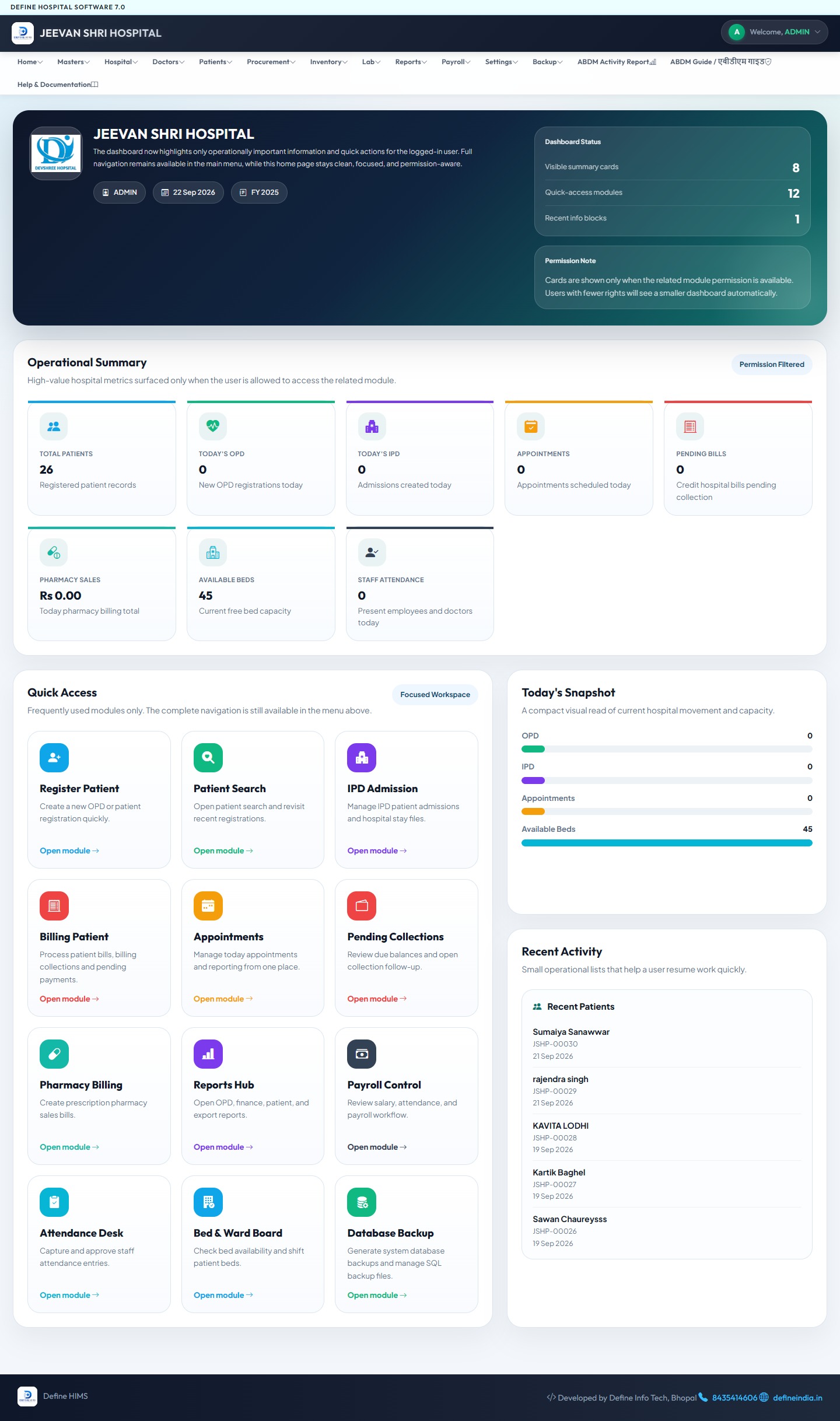Image resolution: width=840 pixels, height=1421 pixels.
Task: Open the ABDM Activity Report menu item
Action: coord(617,62)
